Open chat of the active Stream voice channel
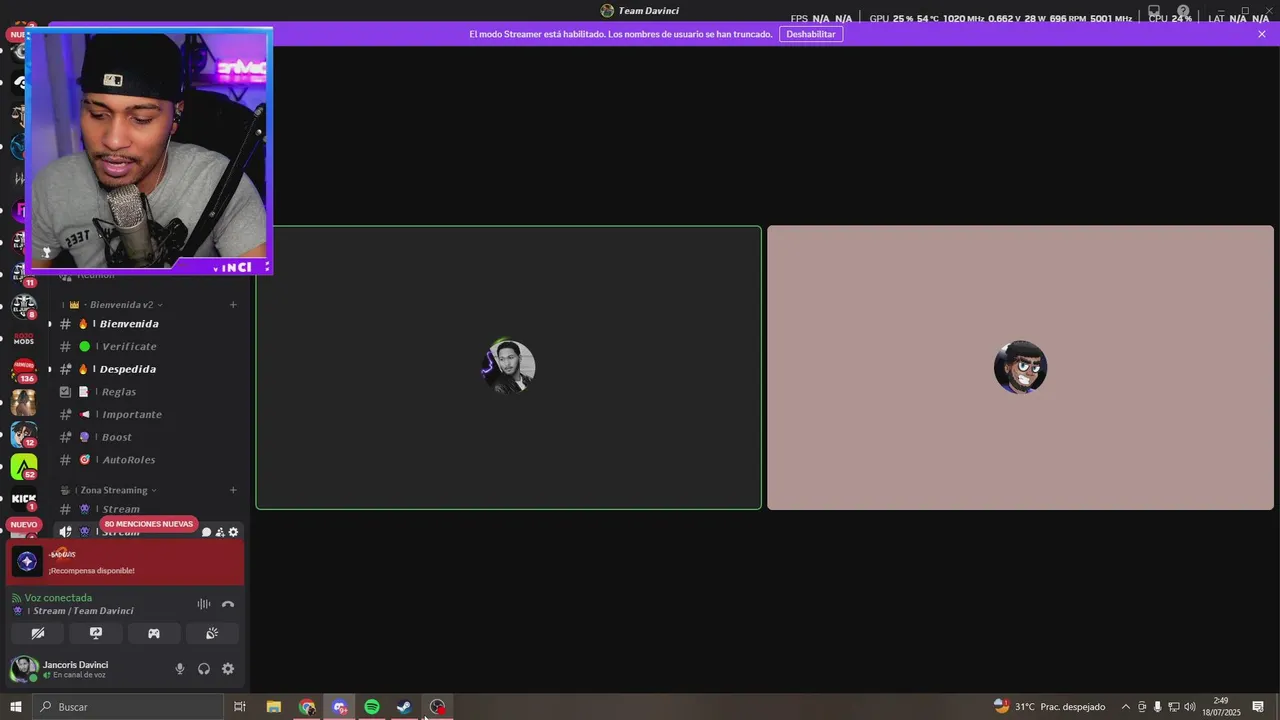The image size is (1280, 720). (207, 532)
